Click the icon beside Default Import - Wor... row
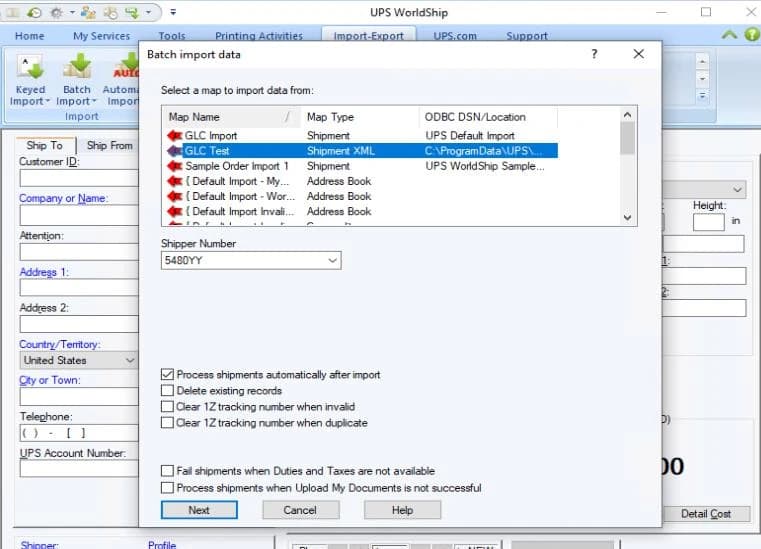The height and width of the screenshot is (549, 761). 174,196
